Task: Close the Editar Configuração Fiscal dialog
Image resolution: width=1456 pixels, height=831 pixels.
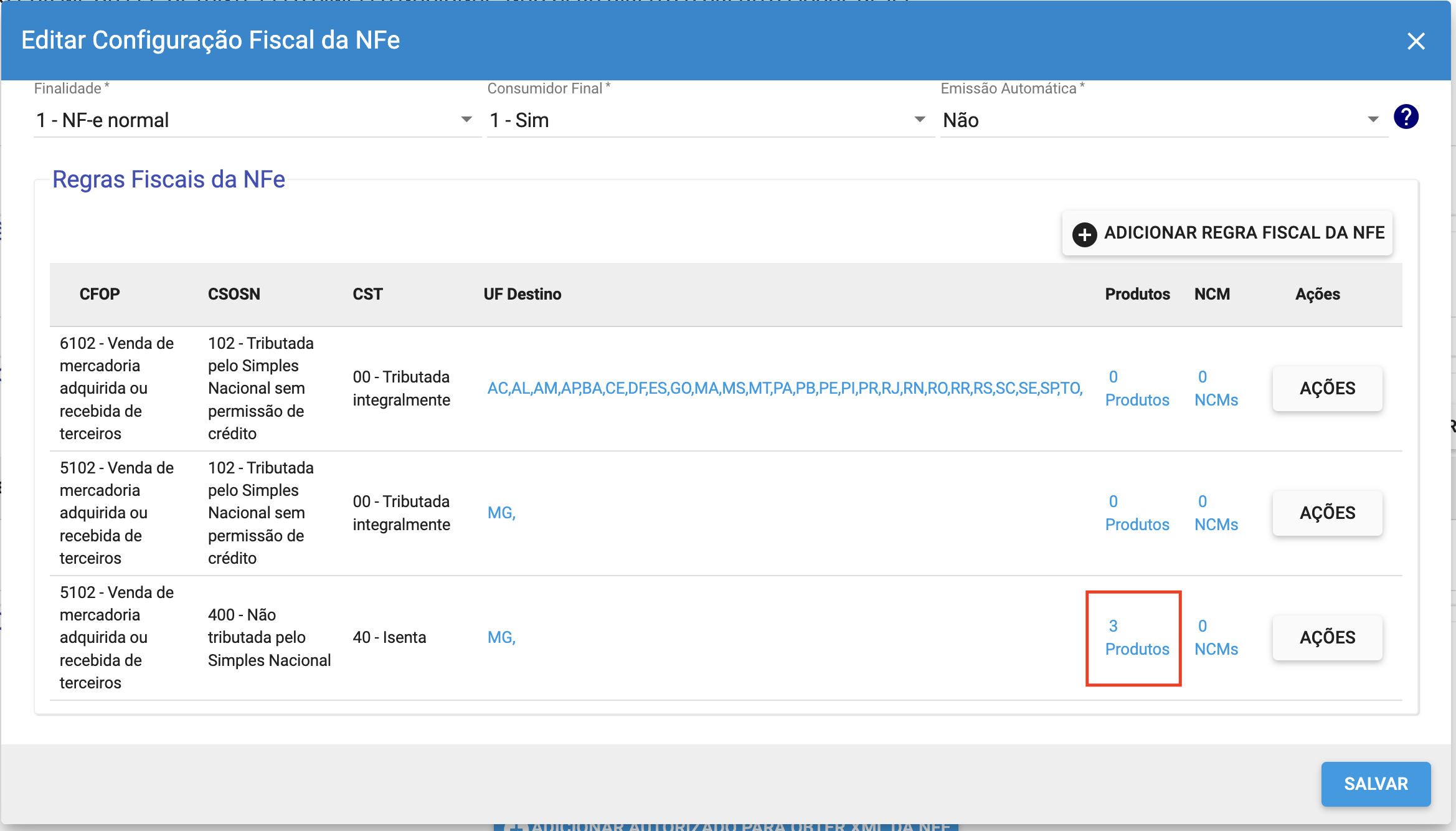Action: (x=1416, y=41)
